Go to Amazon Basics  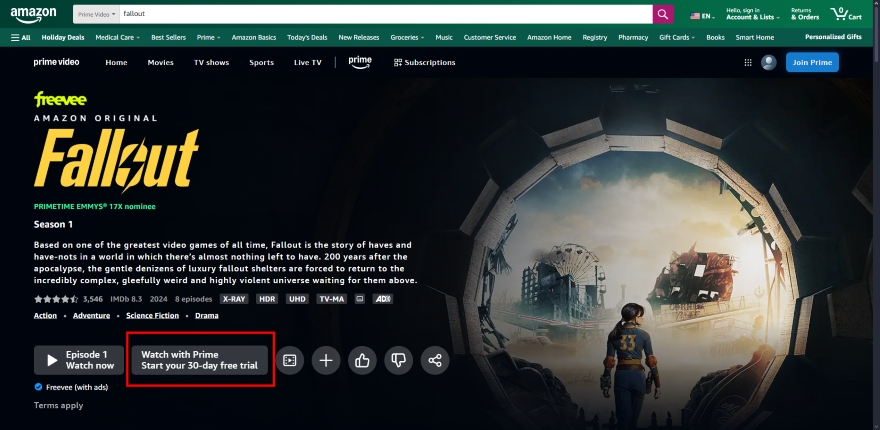pyautogui.click(x=254, y=38)
